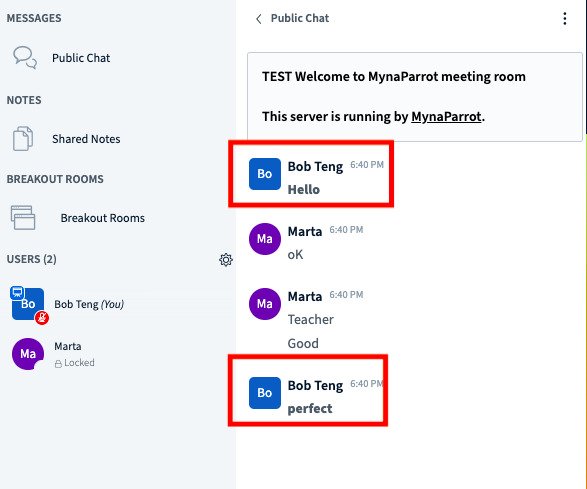Image resolution: width=587 pixels, height=489 pixels.
Task: Click Marta's purple avatar next to oK message
Action: [x=265, y=239]
